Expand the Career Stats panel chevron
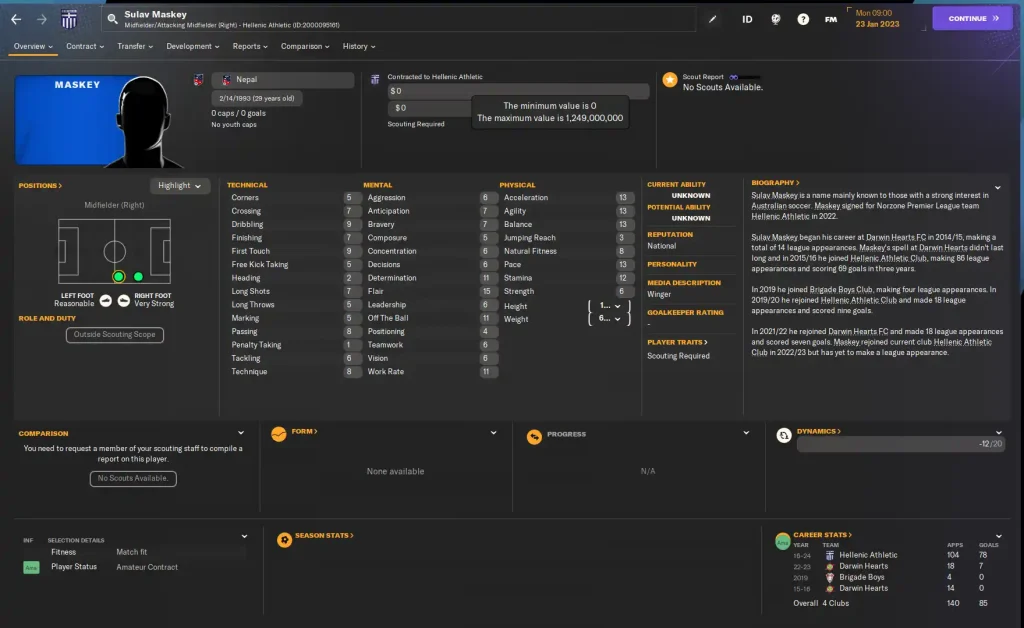 pyautogui.click(x=999, y=537)
